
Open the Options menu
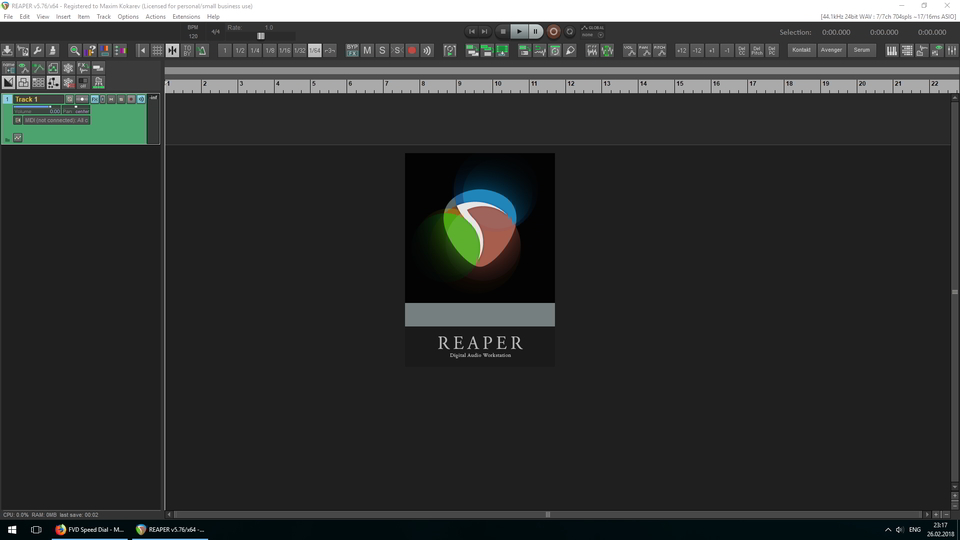click(x=128, y=17)
